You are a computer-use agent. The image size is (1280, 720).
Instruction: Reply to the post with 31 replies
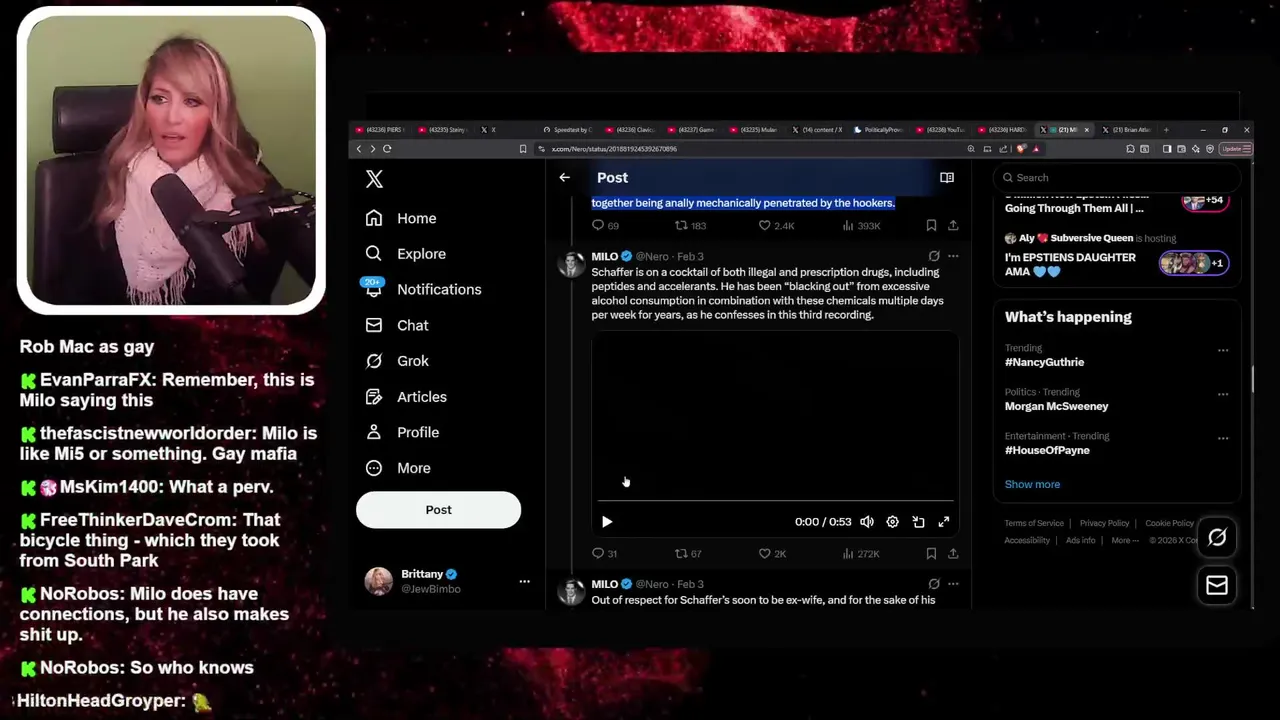(605, 553)
